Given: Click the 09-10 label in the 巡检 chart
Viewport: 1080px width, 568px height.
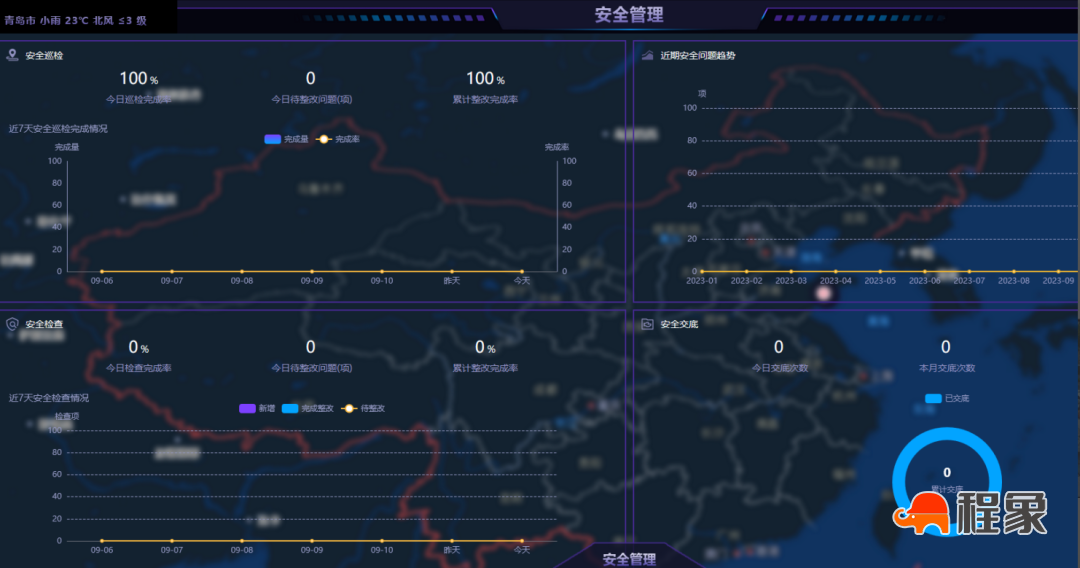Looking at the screenshot, I should tap(382, 281).
